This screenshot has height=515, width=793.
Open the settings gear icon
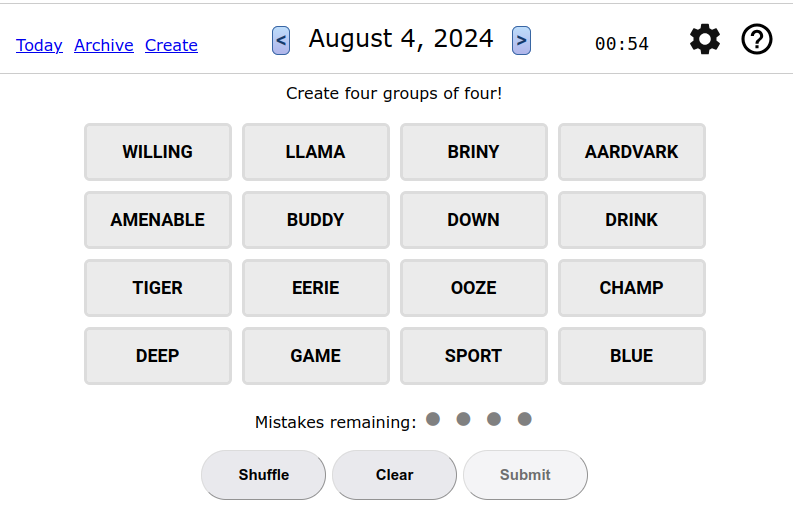click(x=705, y=40)
